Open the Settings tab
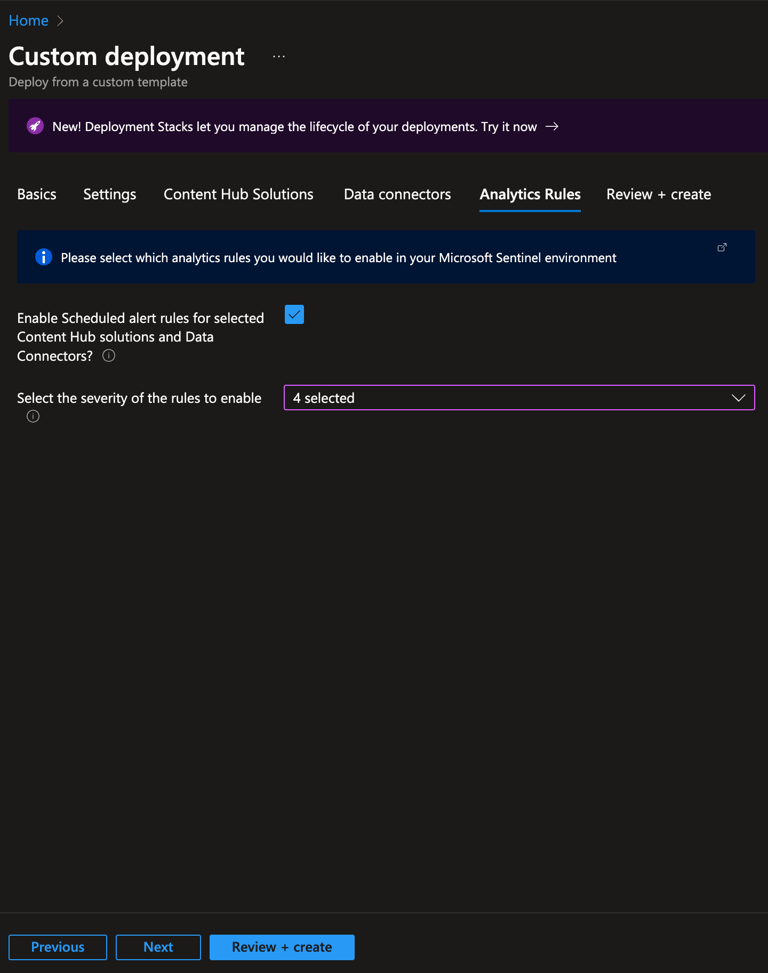Screen dimensions: 768x973 110,194
